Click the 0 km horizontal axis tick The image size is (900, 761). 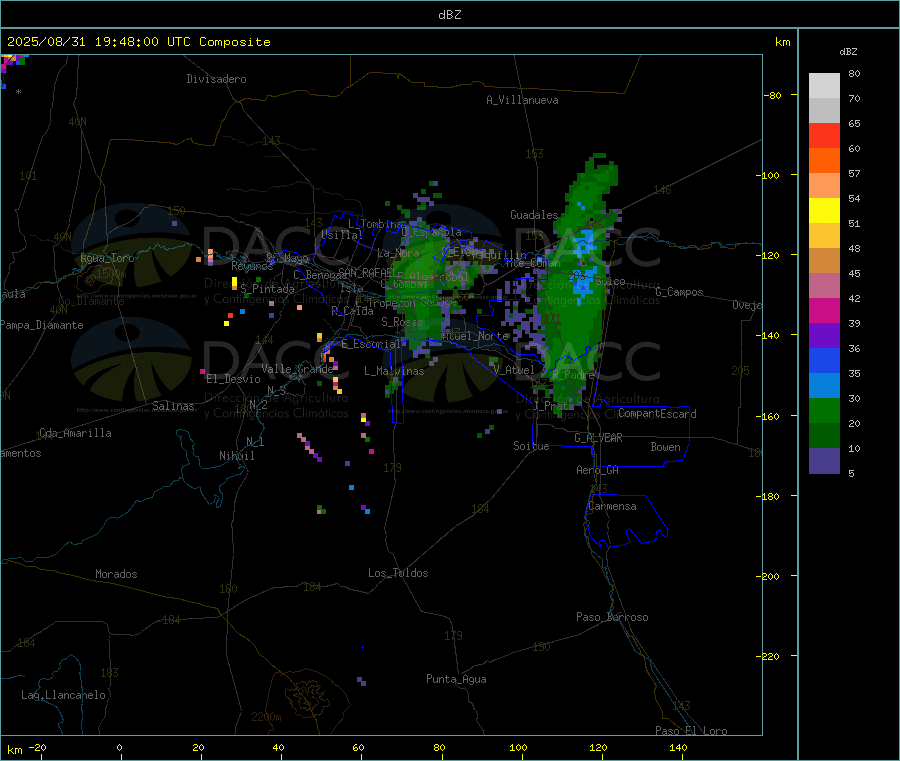point(119,747)
